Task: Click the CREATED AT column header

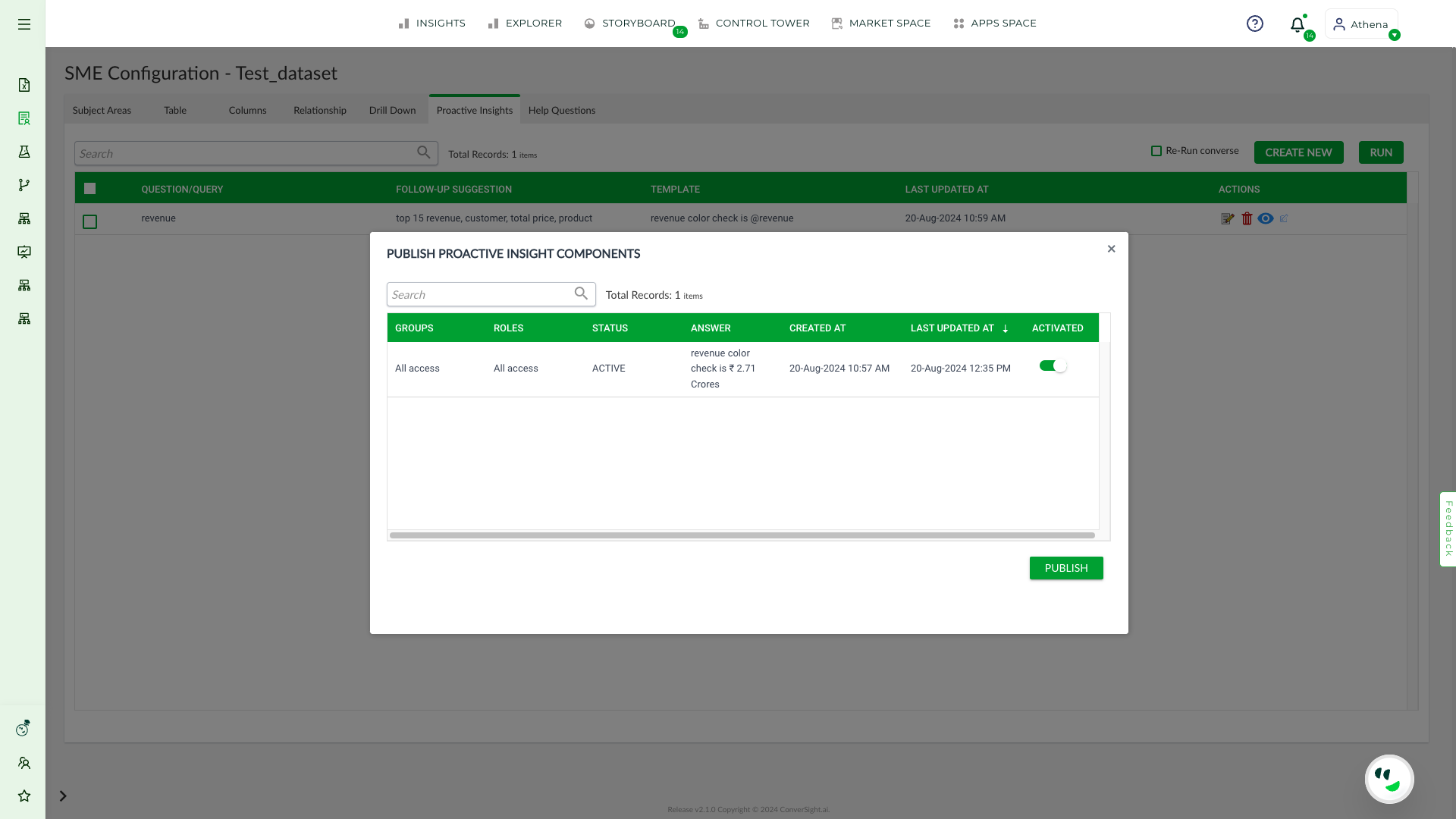Action: point(817,328)
